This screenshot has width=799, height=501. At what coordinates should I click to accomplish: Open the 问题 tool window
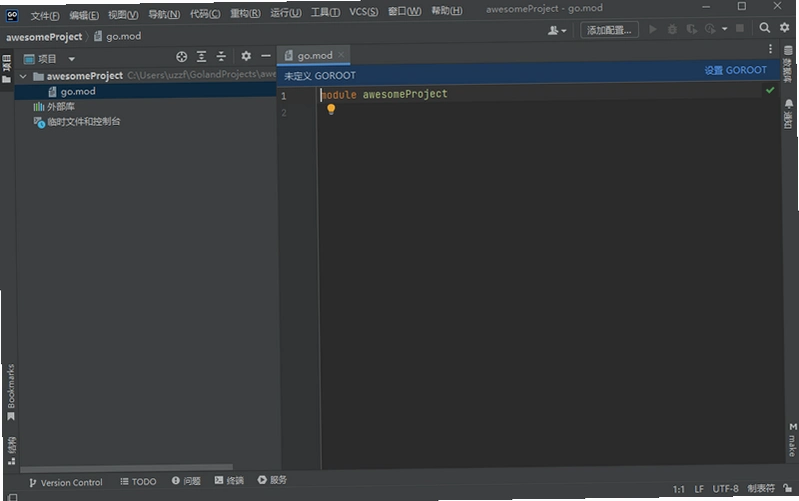point(186,481)
